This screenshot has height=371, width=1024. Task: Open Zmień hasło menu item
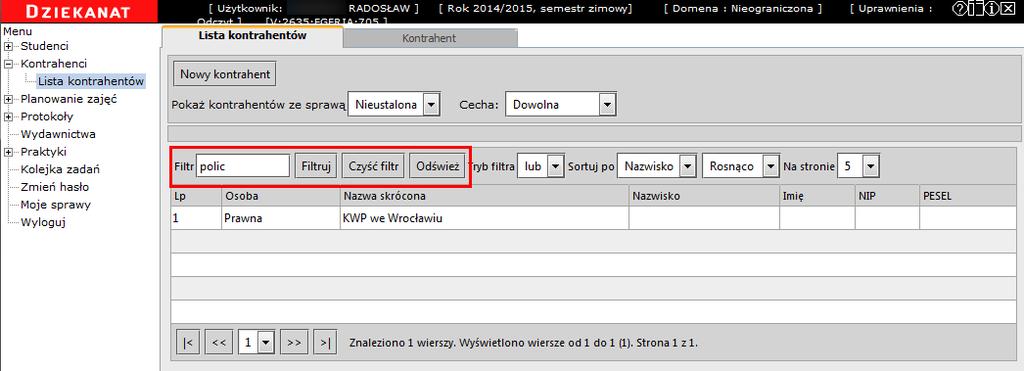click(x=55, y=187)
